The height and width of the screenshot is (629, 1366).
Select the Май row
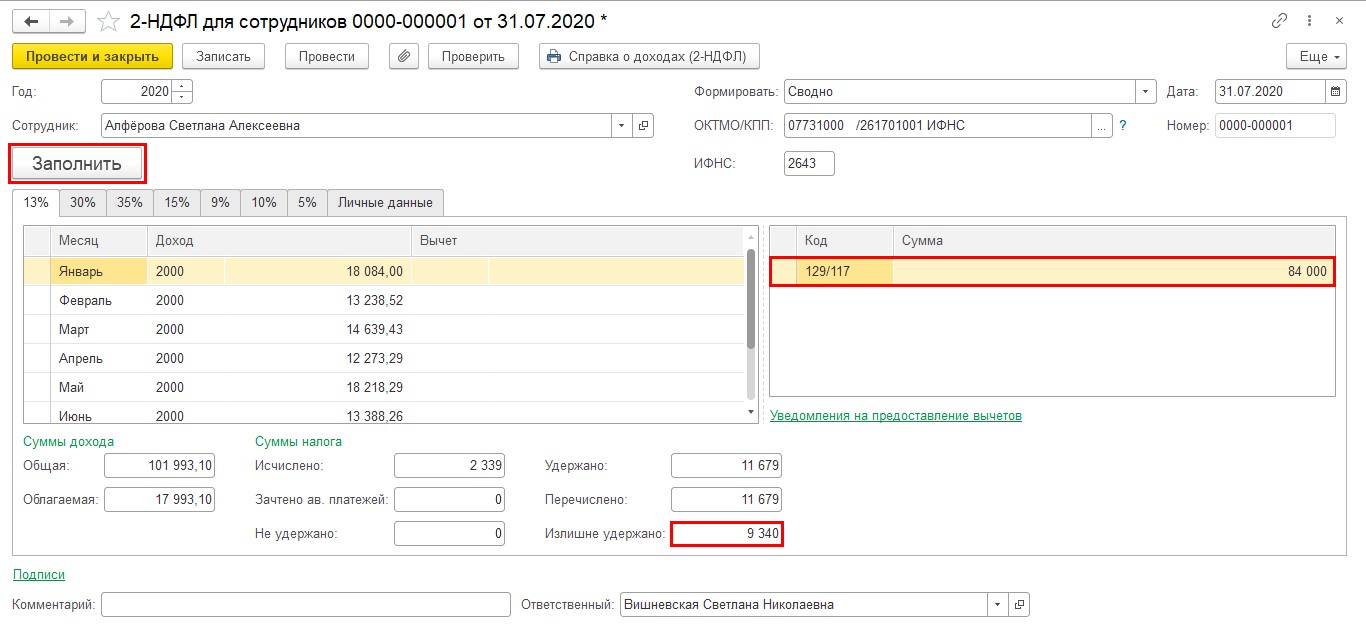pyautogui.click(x=384, y=387)
